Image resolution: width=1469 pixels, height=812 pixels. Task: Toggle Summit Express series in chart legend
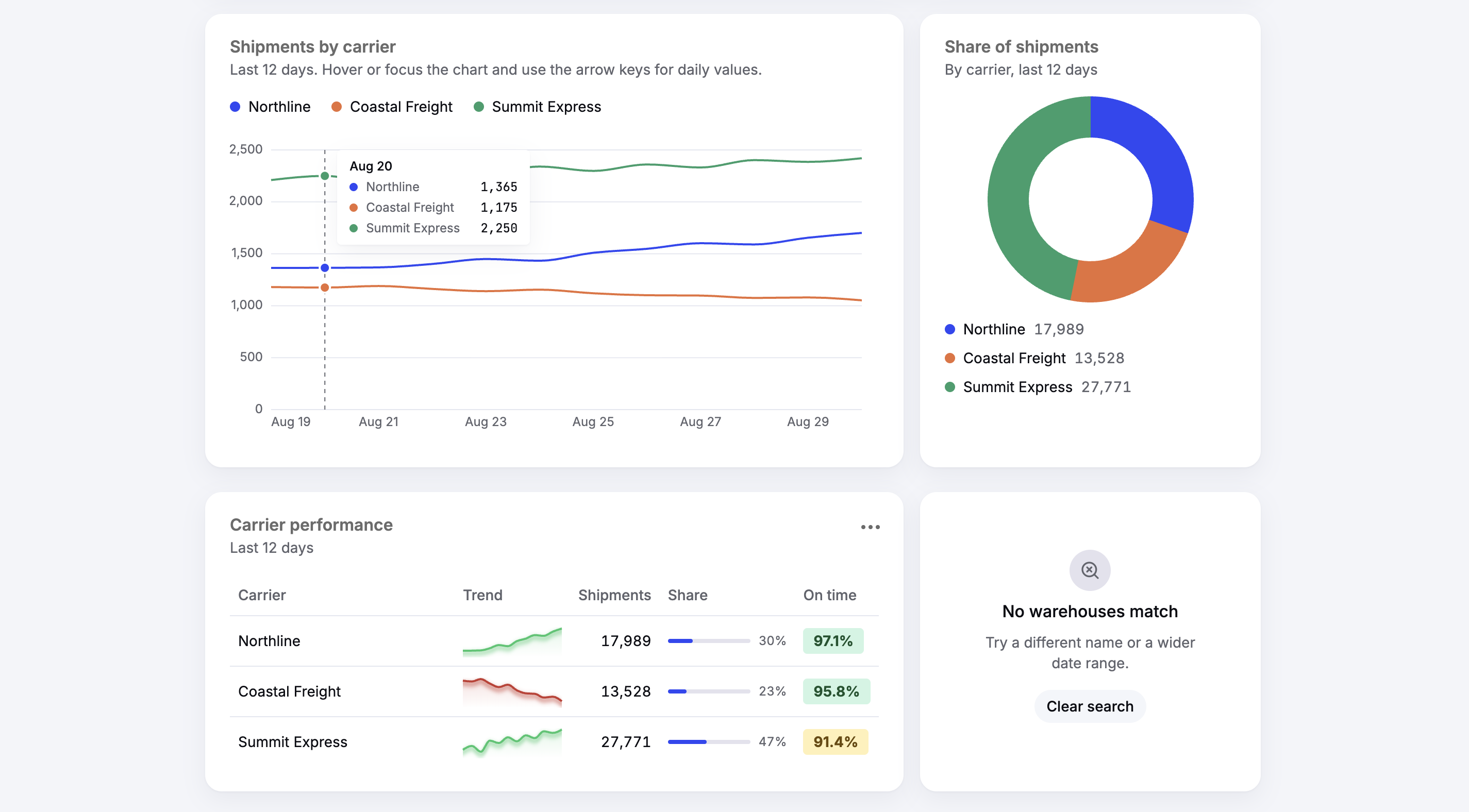[537, 107]
